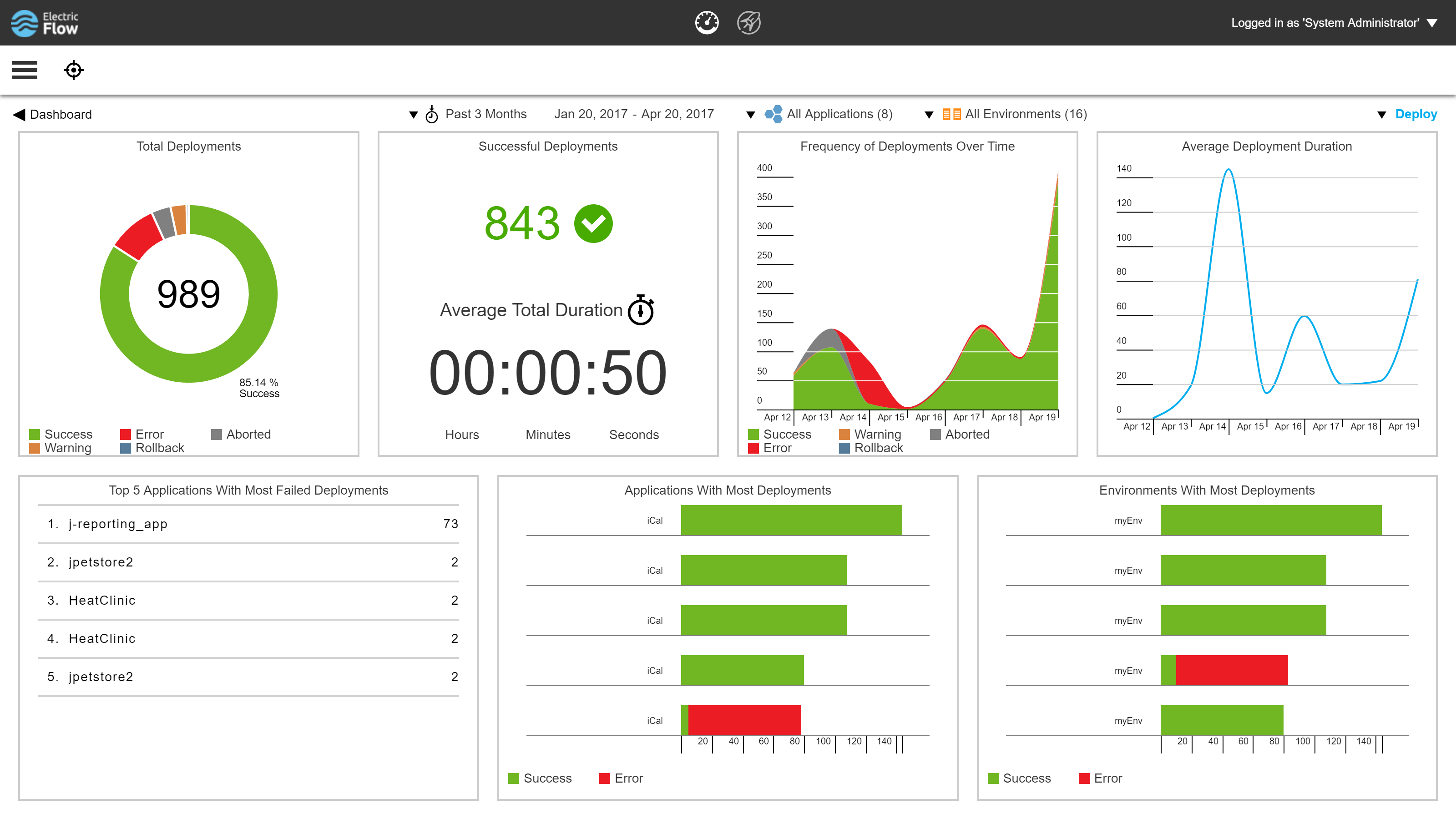The width and height of the screenshot is (1456, 819).
Task: Open the hamburger main menu
Action: tap(24, 70)
